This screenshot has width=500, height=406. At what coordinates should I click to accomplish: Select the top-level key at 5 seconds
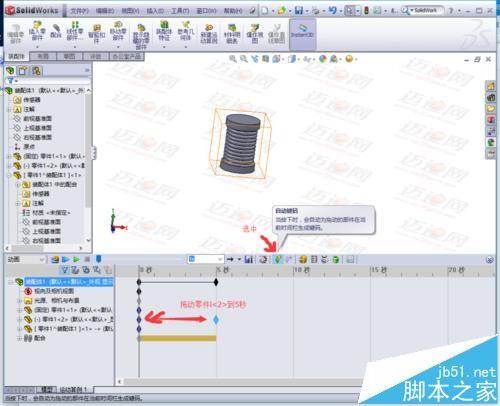click(216, 282)
